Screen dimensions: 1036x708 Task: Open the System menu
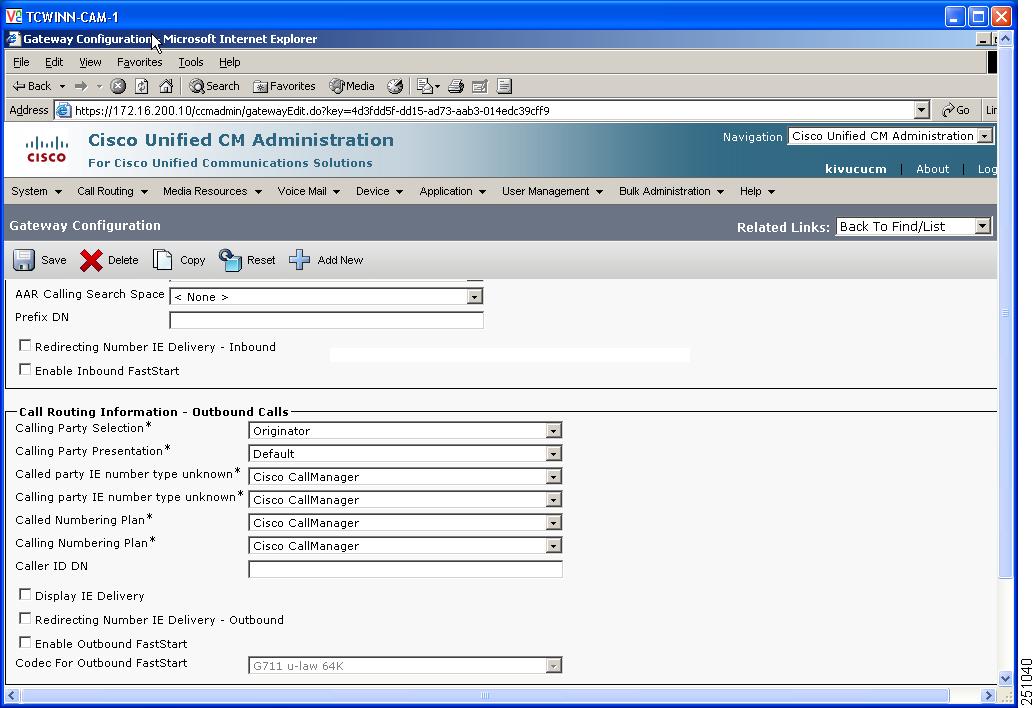(x=36, y=191)
